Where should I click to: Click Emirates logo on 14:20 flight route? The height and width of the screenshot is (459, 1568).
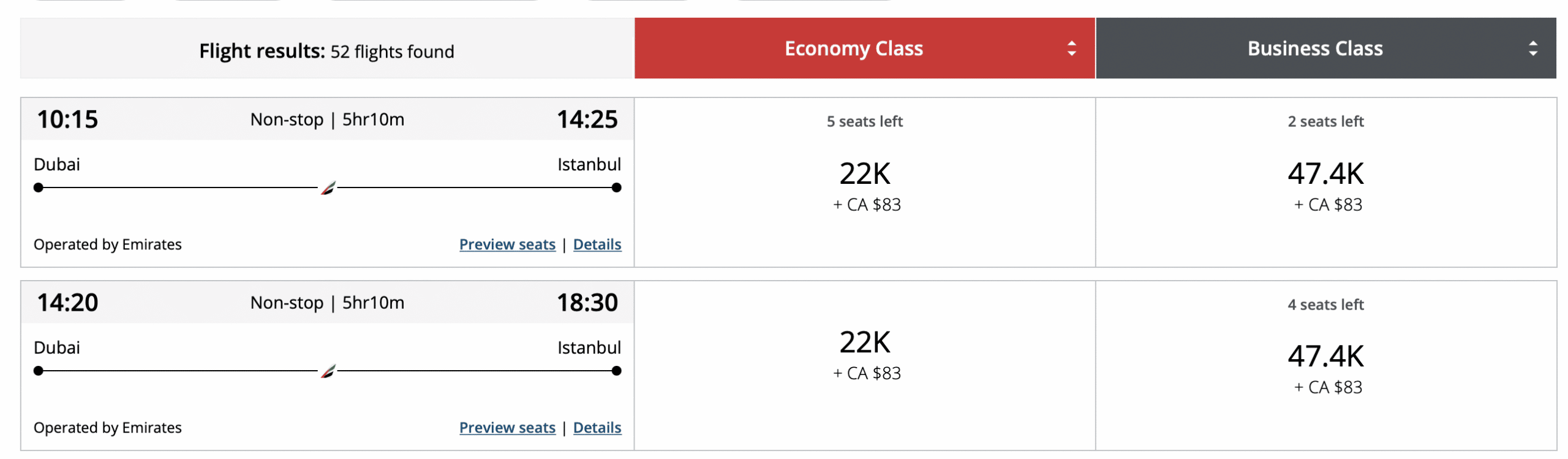tap(328, 371)
